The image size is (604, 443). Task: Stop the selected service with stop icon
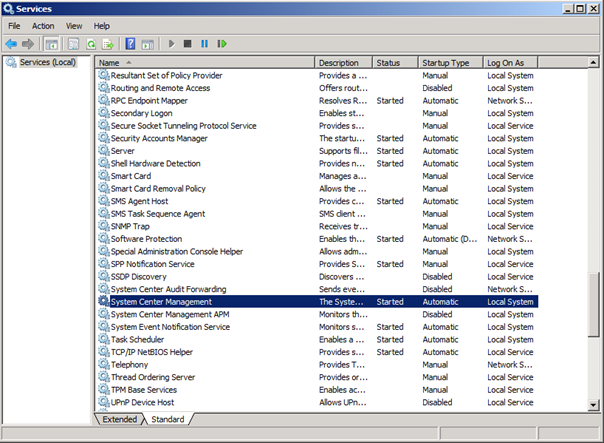[x=188, y=44]
